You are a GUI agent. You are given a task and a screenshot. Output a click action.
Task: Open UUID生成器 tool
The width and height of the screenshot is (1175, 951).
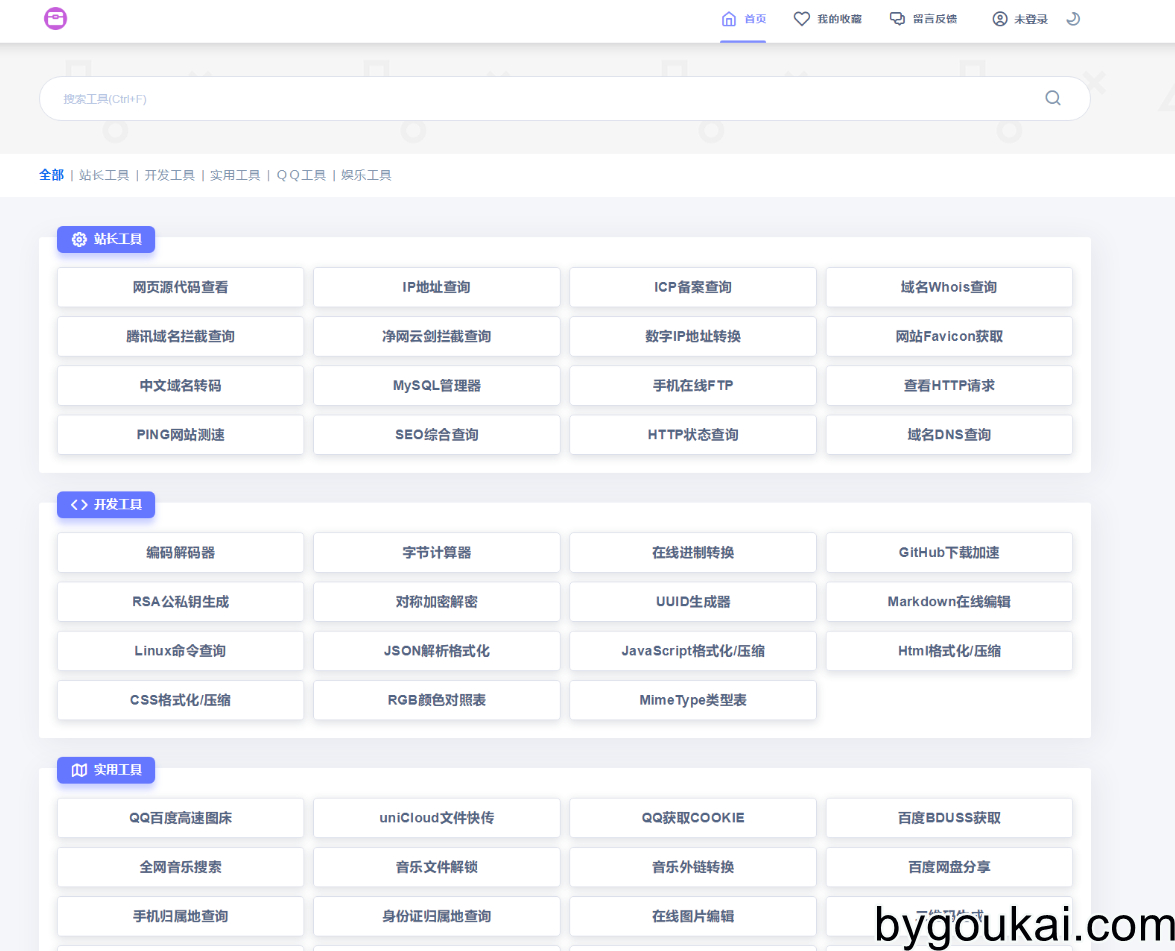693,602
